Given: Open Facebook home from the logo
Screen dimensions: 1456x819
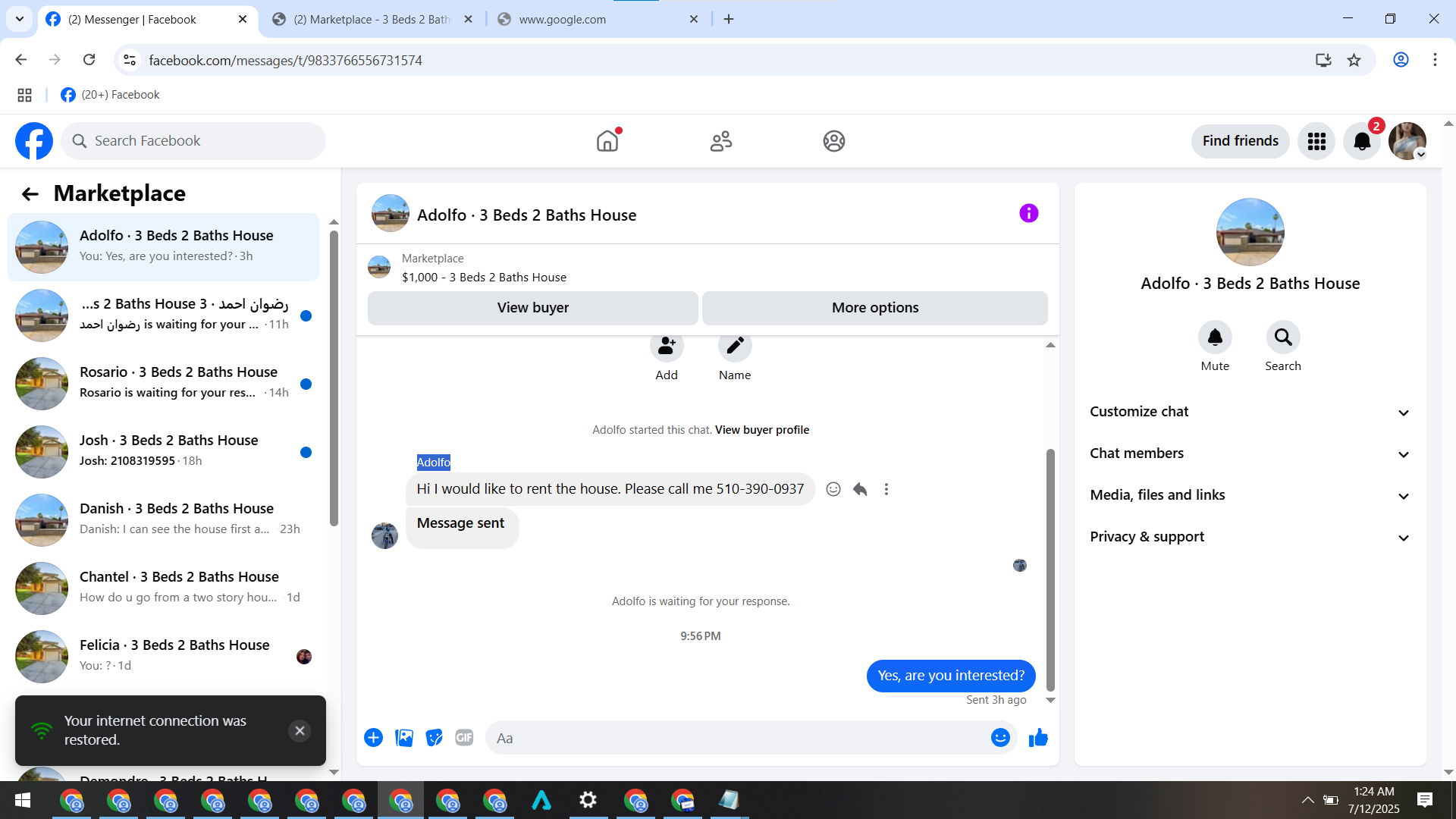Looking at the screenshot, I should [34, 141].
